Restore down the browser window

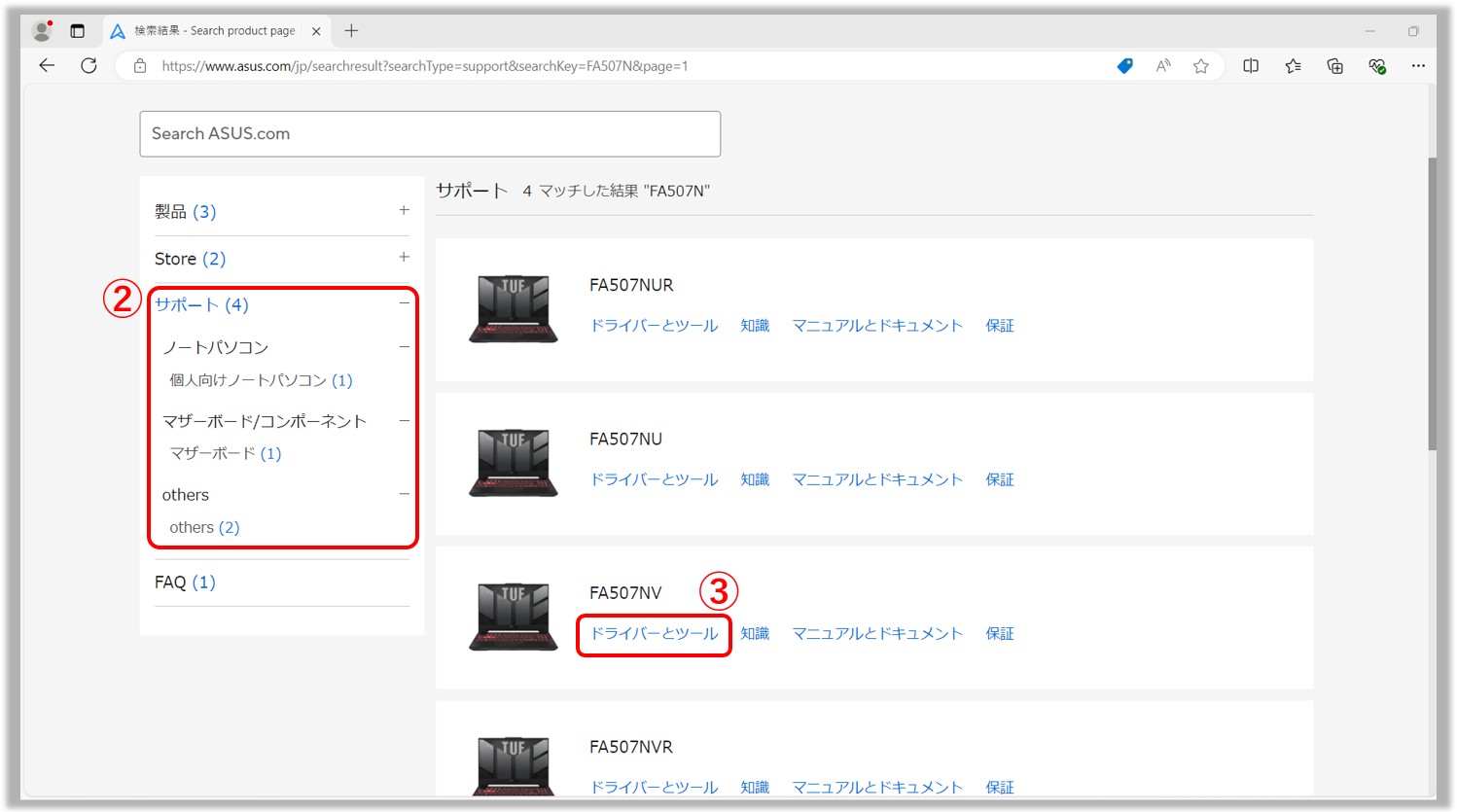[1413, 31]
